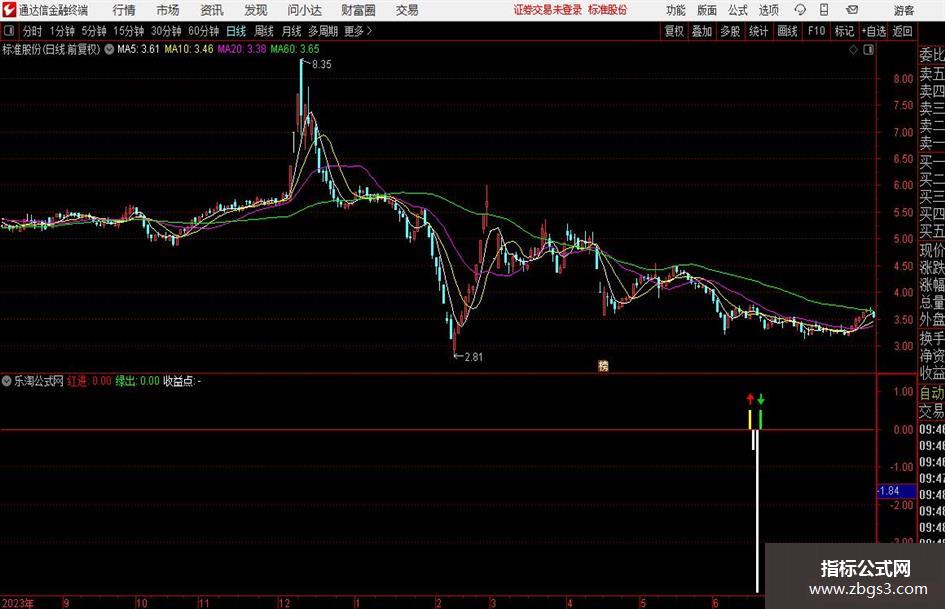Click the 自动 label in side panel
This screenshot has width=945, height=609.
point(932,393)
